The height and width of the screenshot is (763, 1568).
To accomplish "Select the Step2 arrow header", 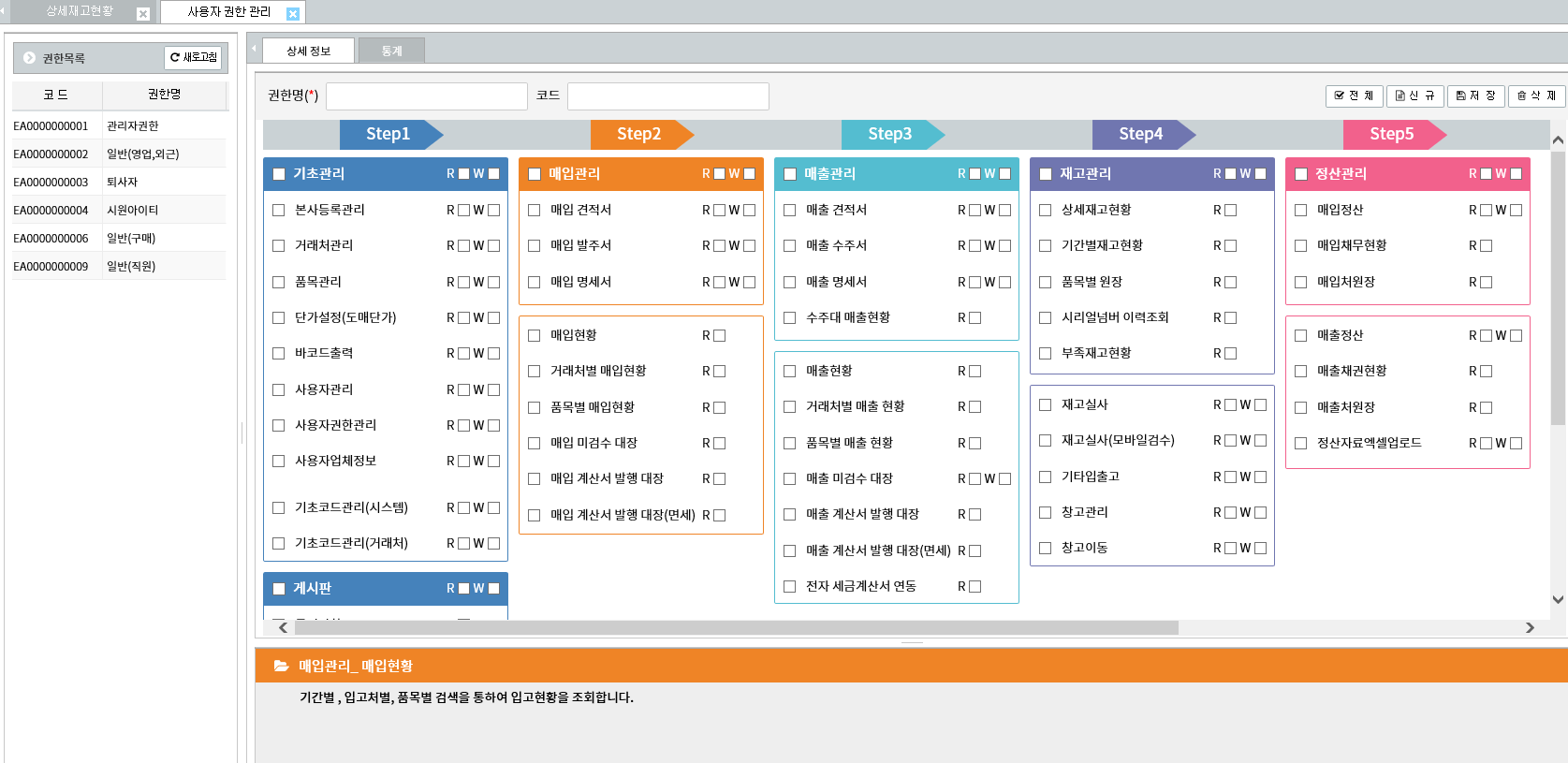I will 640,134.
